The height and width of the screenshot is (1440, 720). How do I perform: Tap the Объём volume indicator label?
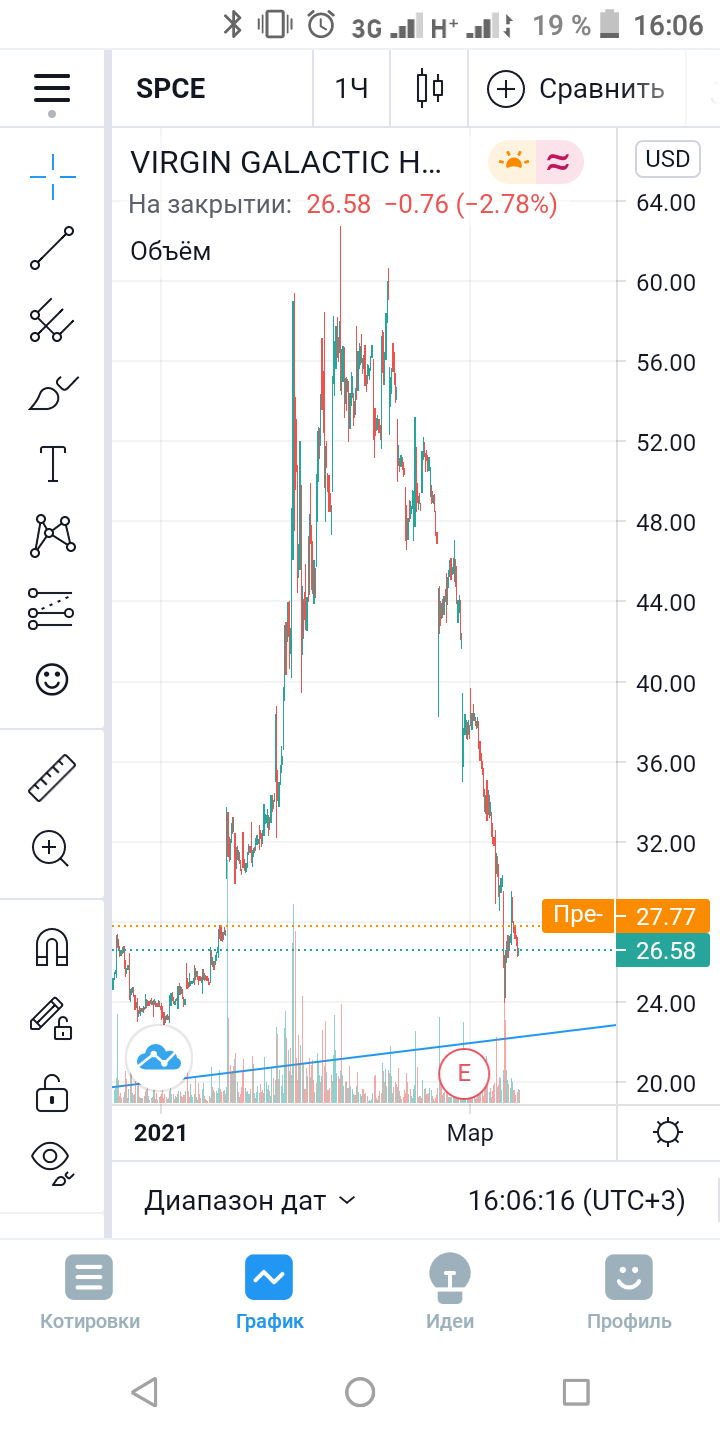click(171, 251)
